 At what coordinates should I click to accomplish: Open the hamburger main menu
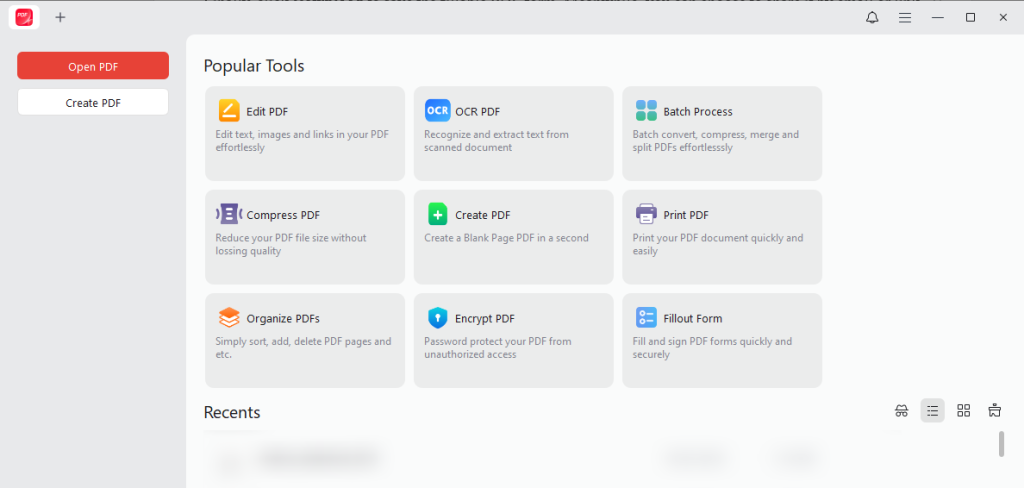904,18
